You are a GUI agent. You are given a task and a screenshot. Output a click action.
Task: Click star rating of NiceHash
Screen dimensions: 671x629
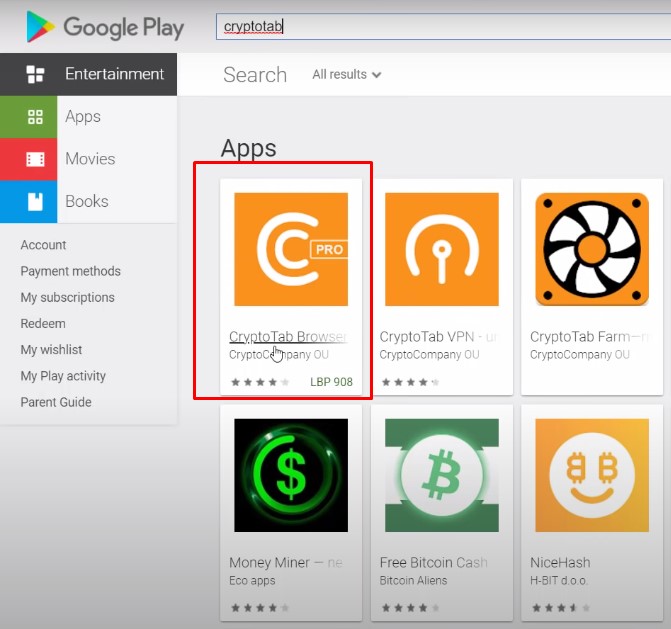[x=561, y=608]
